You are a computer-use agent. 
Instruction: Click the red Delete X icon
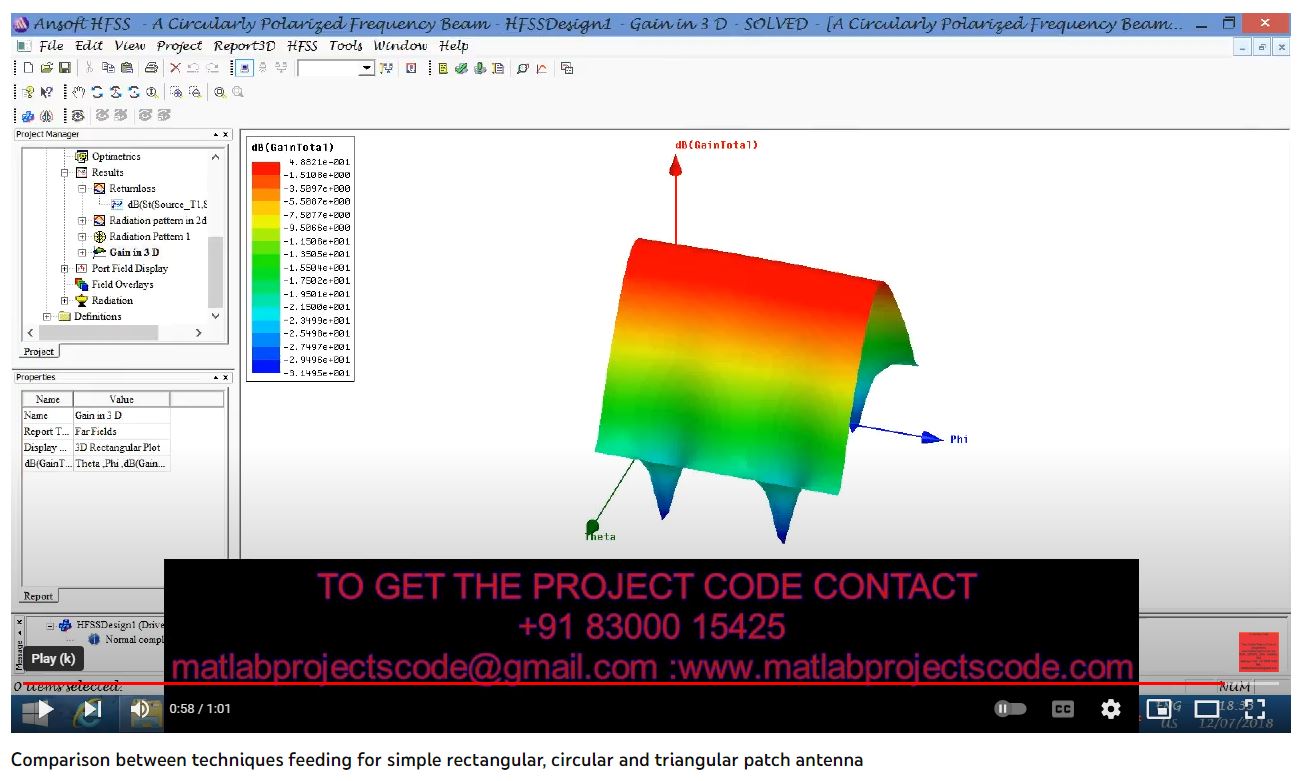175,68
